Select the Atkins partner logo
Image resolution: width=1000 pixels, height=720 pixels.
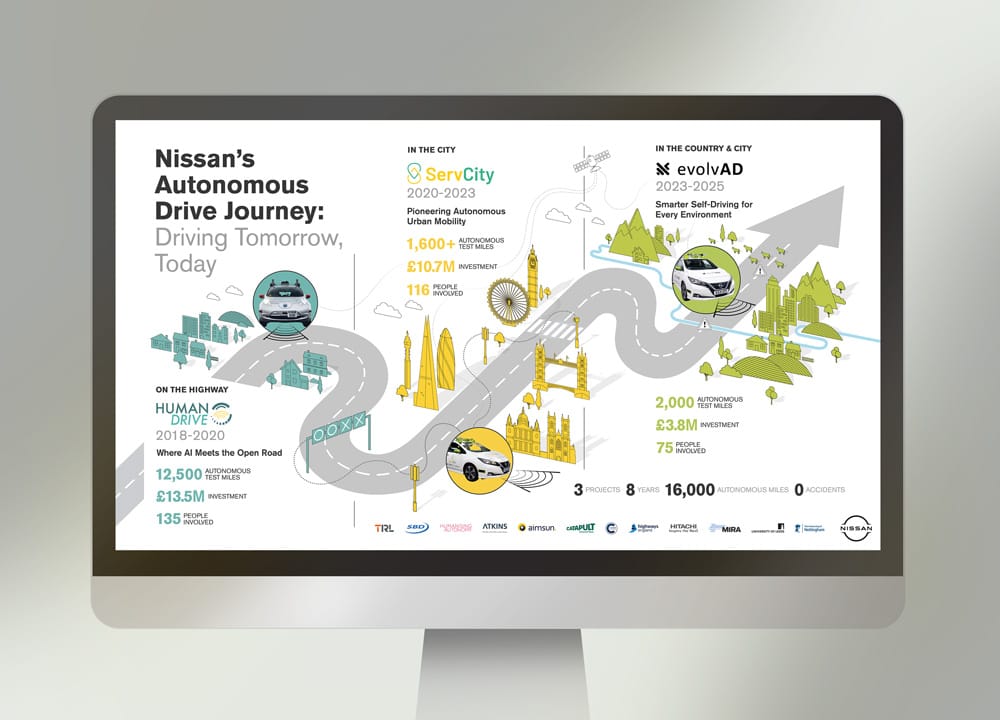[x=495, y=526]
